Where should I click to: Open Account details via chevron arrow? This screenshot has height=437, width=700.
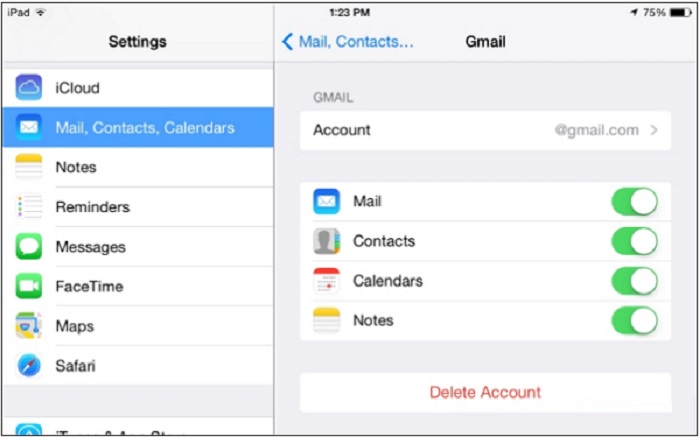pyautogui.click(x=654, y=130)
